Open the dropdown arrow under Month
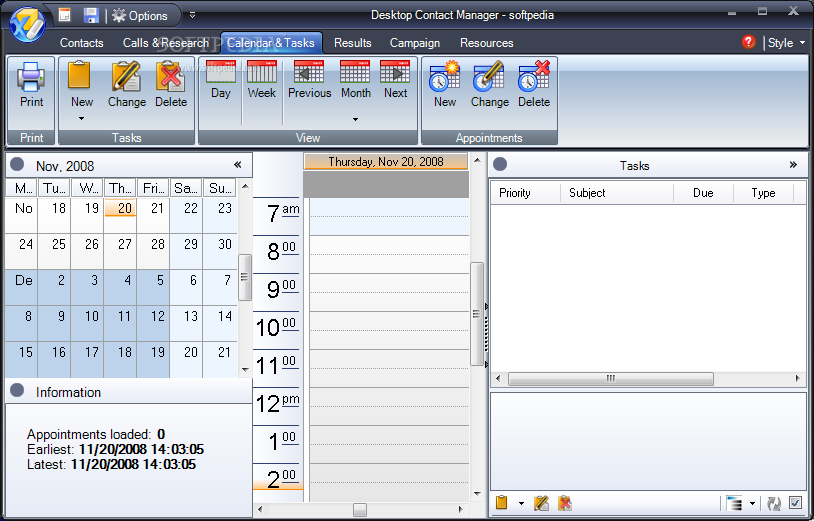The height and width of the screenshot is (521, 814). tap(356, 119)
